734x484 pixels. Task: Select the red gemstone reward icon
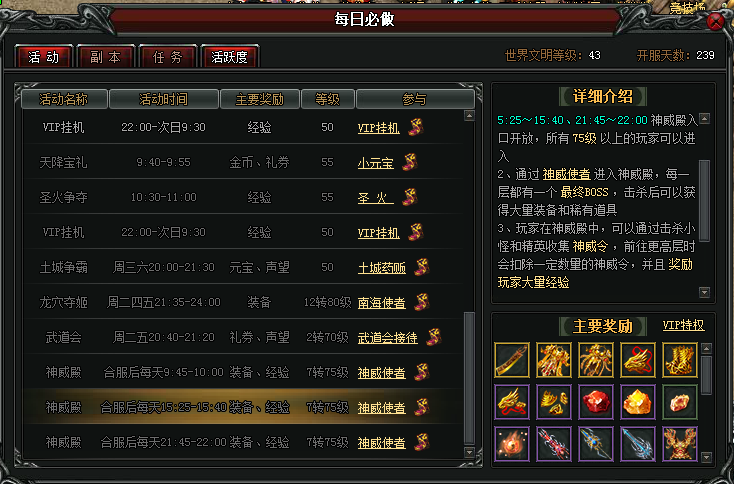click(x=595, y=402)
